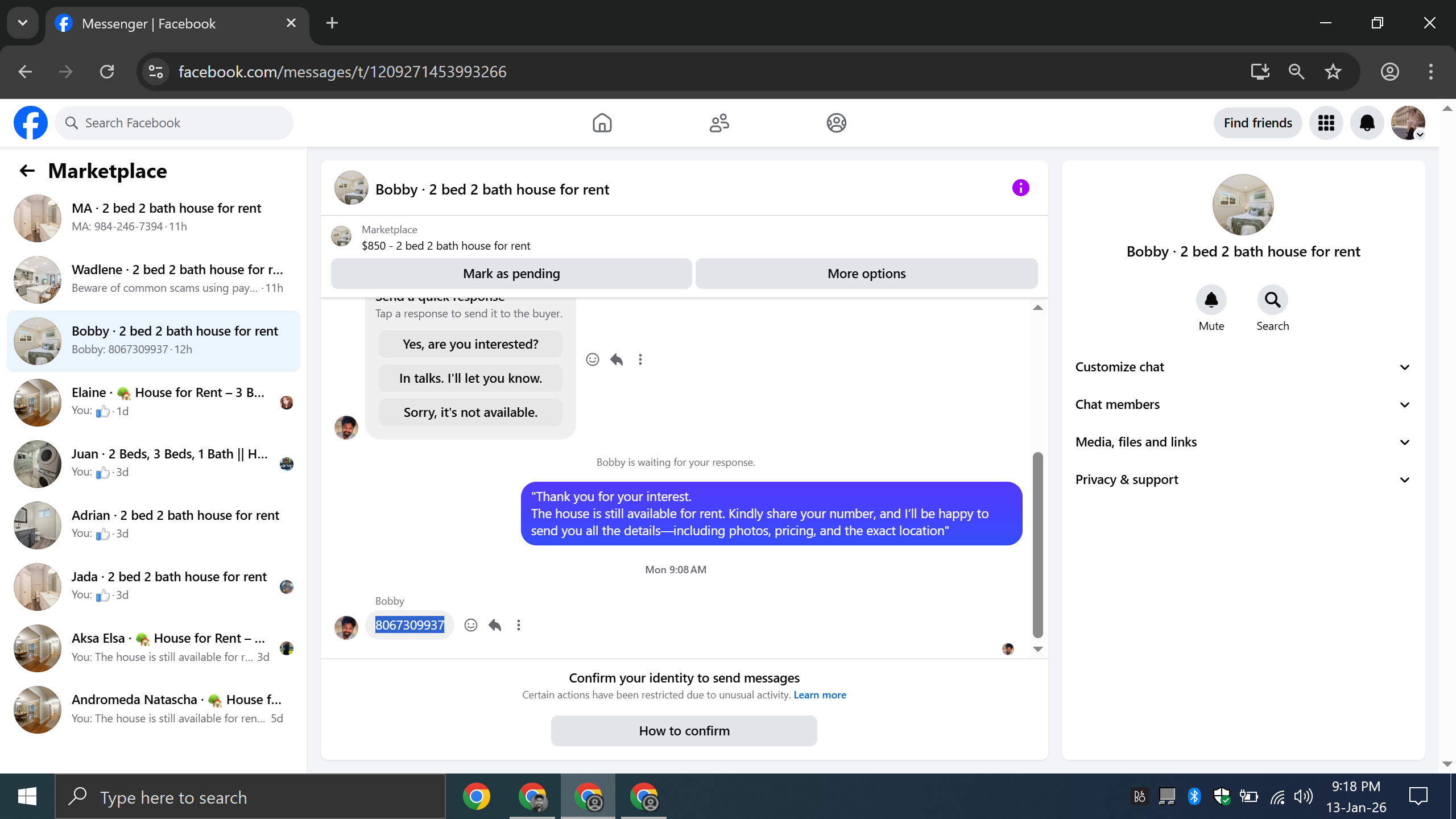Open the Facebook Home icon
This screenshot has width=1456, height=819.
602,123
